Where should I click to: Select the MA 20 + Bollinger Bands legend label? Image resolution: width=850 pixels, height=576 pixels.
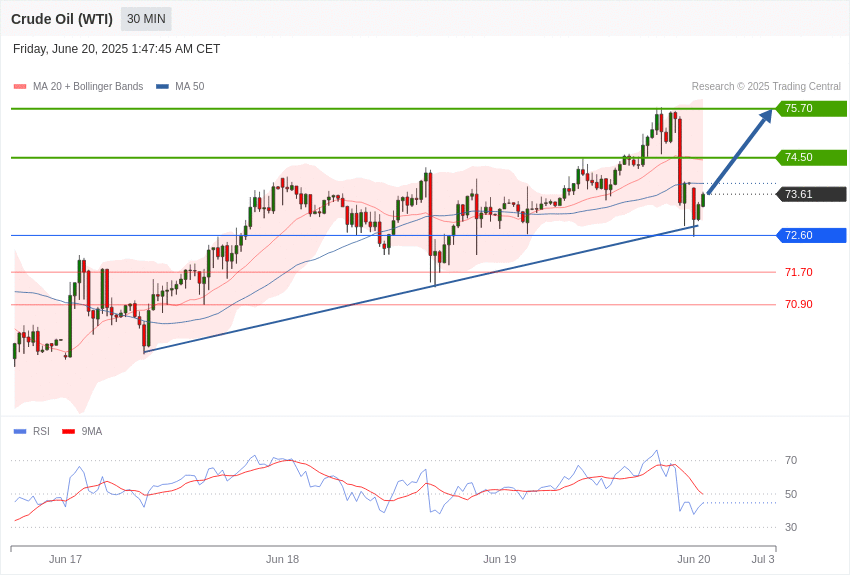pyautogui.click(x=88, y=87)
